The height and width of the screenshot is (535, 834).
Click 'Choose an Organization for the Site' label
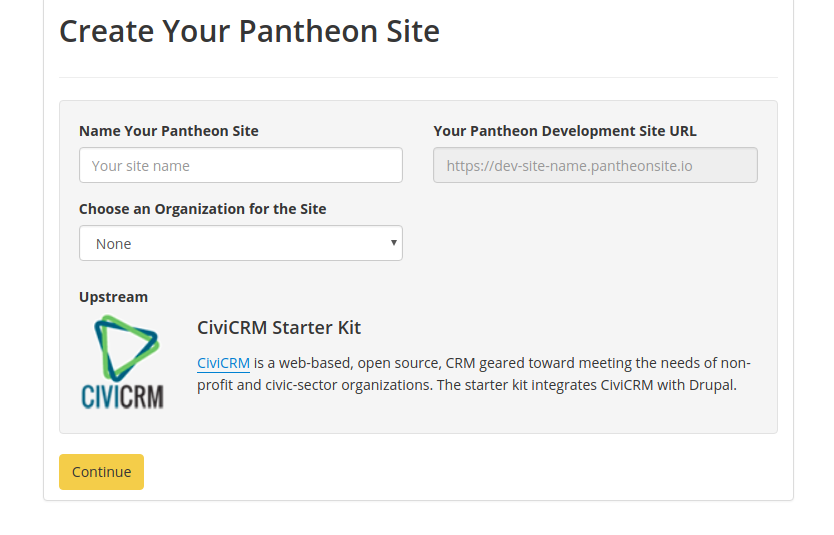click(x=202, y=209)
